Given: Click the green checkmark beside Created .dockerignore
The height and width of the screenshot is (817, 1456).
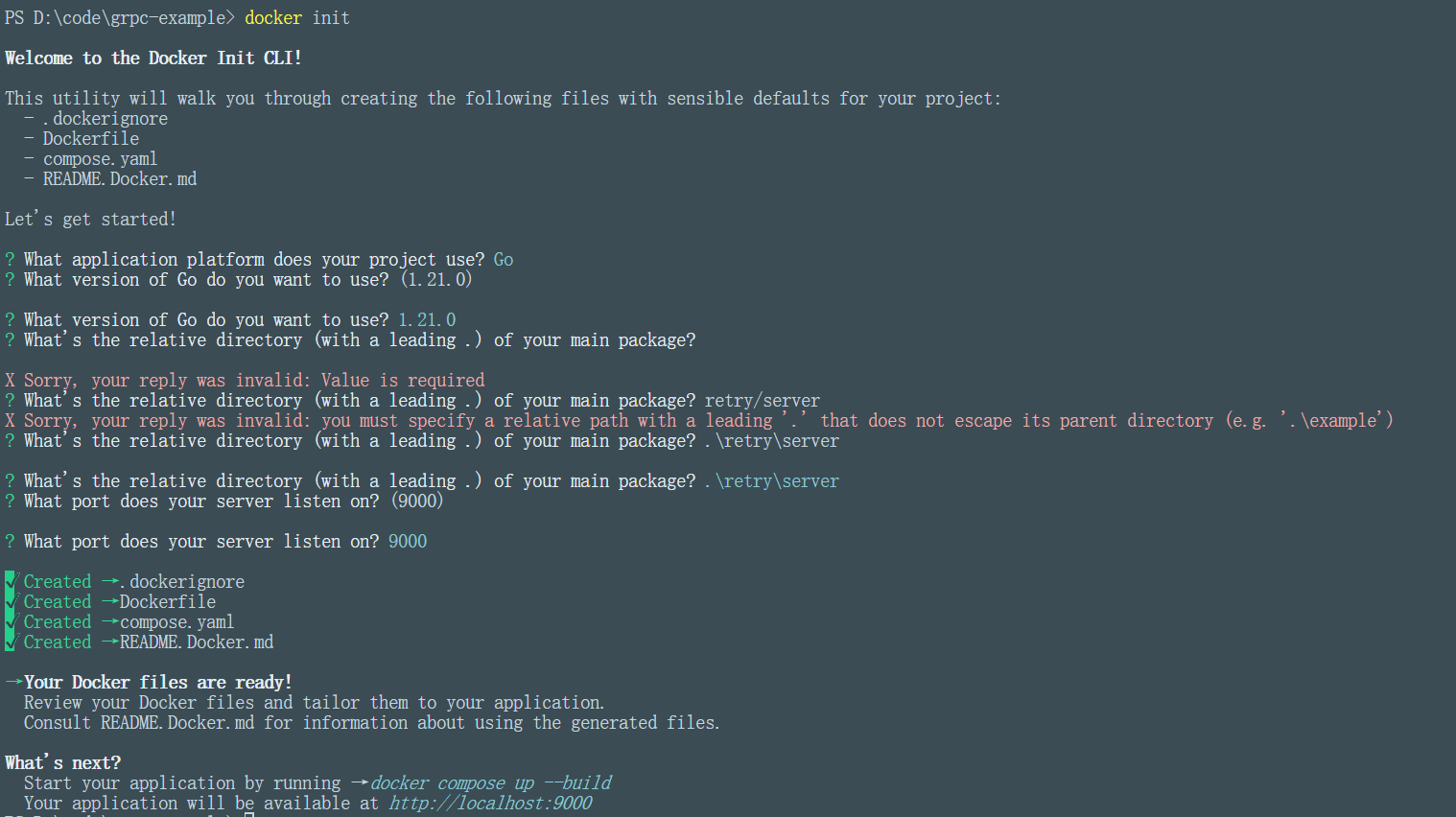Looking at the screenshot, I should point(11,581).
